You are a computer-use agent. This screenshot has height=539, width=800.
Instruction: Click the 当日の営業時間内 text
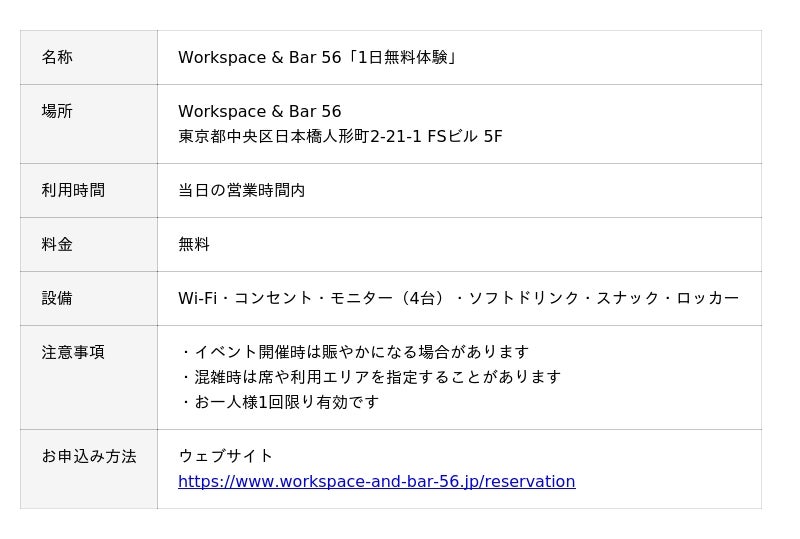click(x=242, y=191)
